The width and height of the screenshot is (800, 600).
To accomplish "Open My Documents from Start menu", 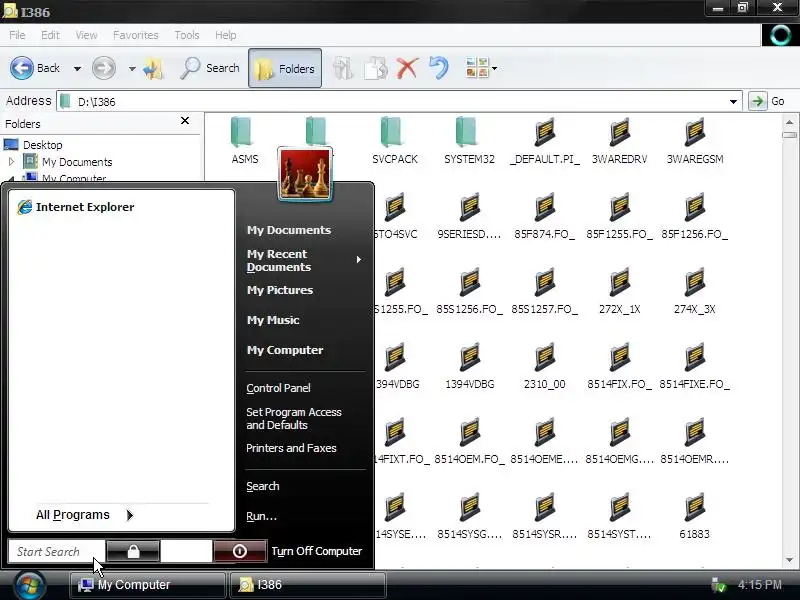I will point(289,230).
